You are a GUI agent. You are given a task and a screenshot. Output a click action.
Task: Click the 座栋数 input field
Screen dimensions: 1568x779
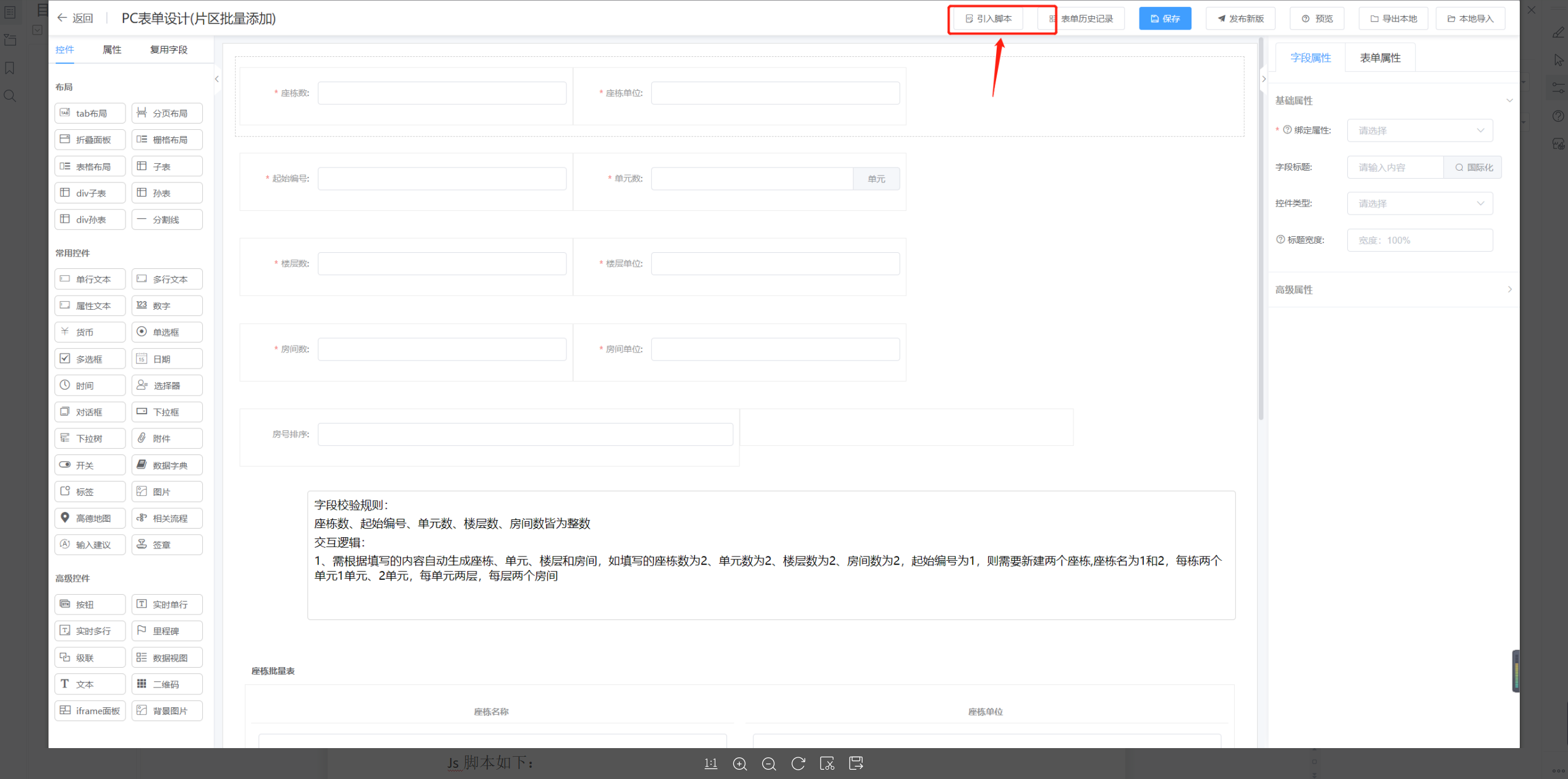[x=441, y=93]
